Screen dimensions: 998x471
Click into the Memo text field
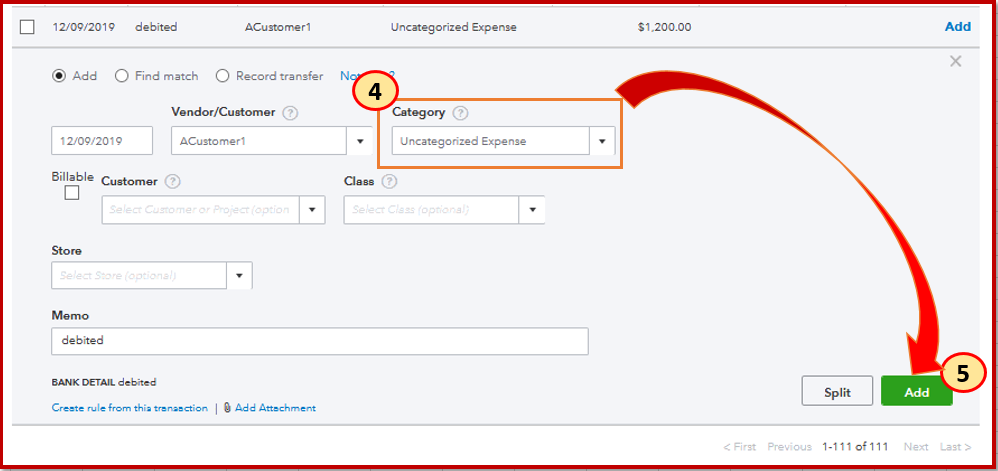point(319,340)
